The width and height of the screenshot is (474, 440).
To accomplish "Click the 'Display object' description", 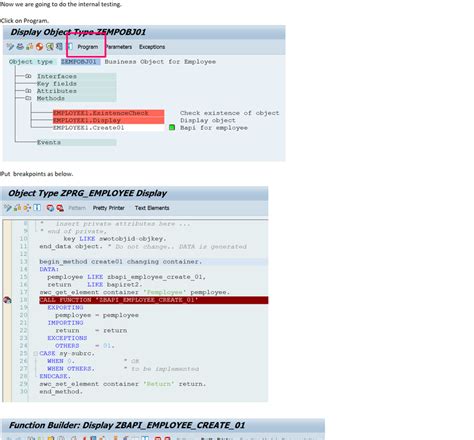I will point(208,120).
